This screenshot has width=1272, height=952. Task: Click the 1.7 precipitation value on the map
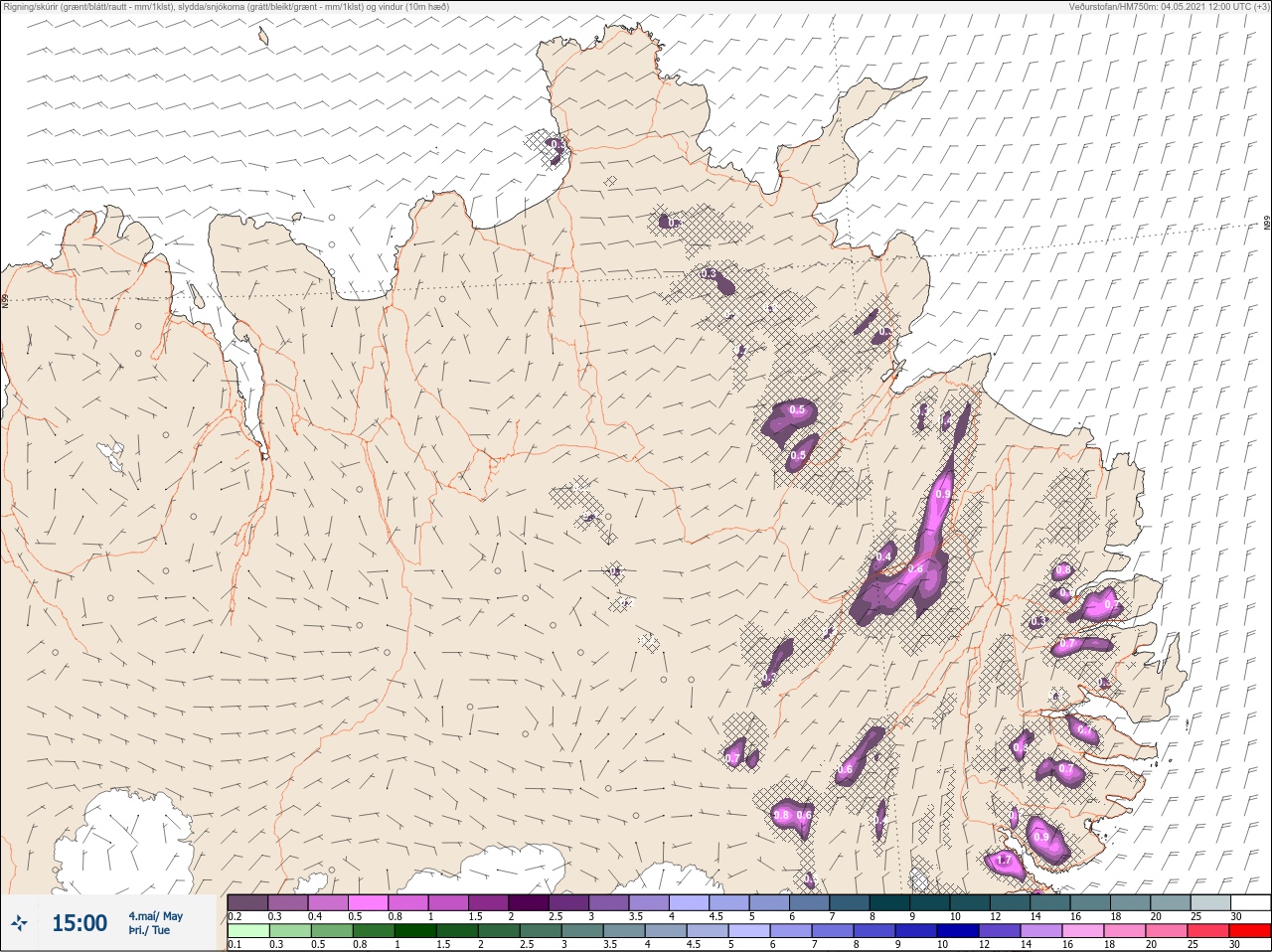(1004, 861)
